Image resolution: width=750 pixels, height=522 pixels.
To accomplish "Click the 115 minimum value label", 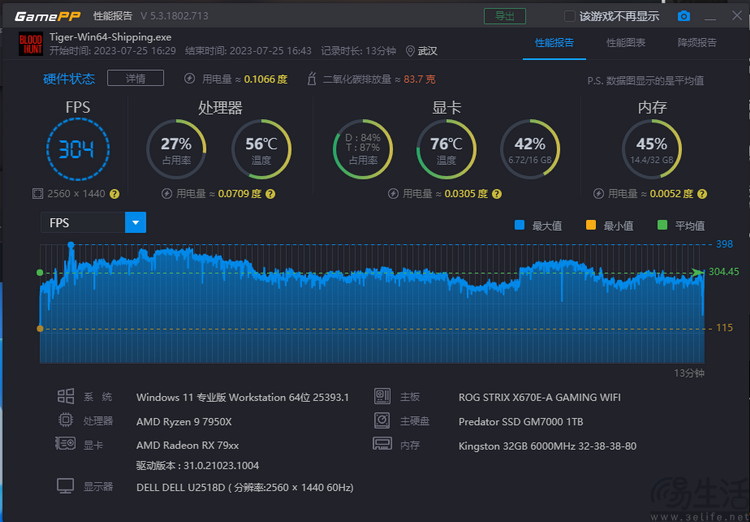I will point(724,328).
